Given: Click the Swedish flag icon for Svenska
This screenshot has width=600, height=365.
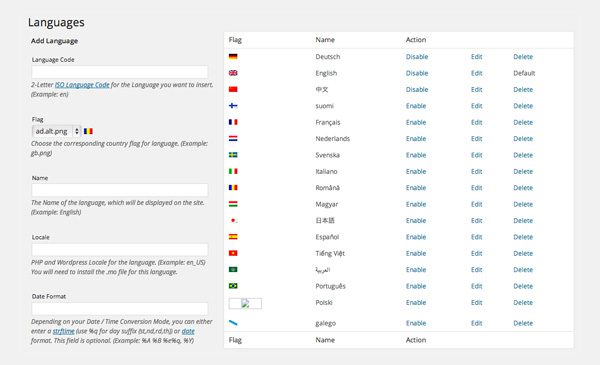Looking at the screenshot, I should pyautogui.click(x=233, y=155).
